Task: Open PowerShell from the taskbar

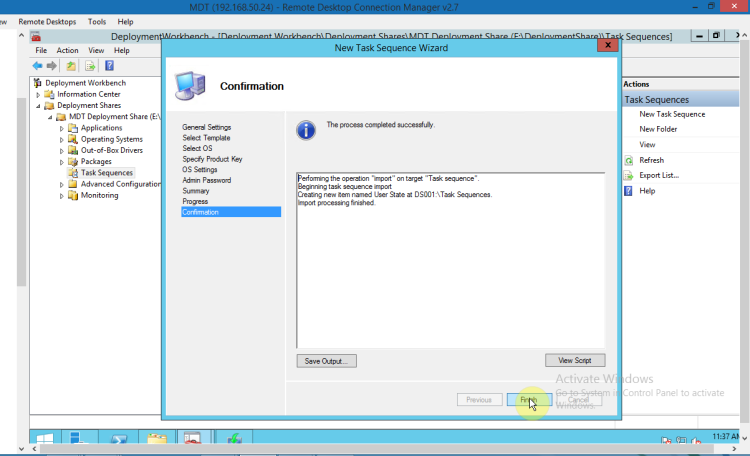Action: [x=118, y=439]
